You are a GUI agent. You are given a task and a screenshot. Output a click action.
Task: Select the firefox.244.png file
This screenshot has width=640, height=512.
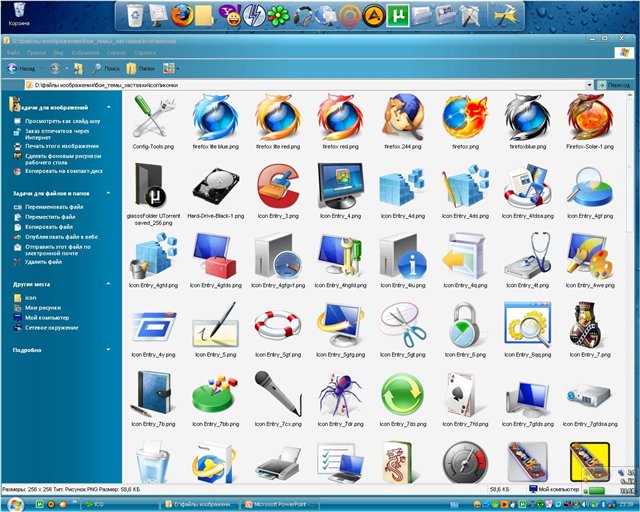403,118
